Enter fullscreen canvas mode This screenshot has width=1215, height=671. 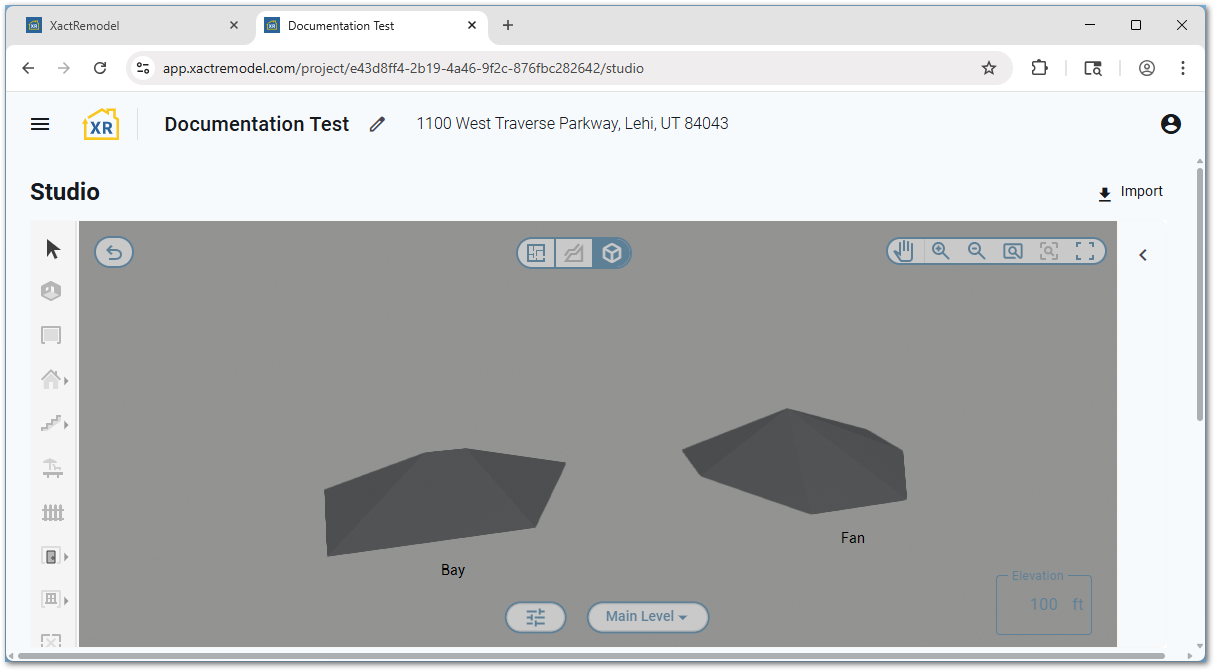coord(1084,251)
